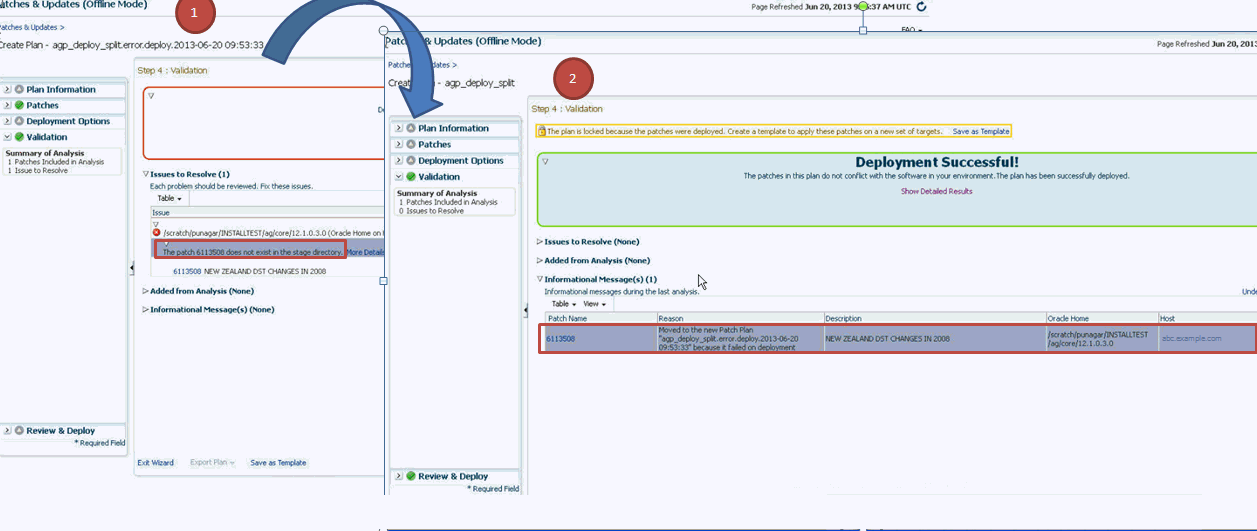Open the More Details link for missing patch

365,252
